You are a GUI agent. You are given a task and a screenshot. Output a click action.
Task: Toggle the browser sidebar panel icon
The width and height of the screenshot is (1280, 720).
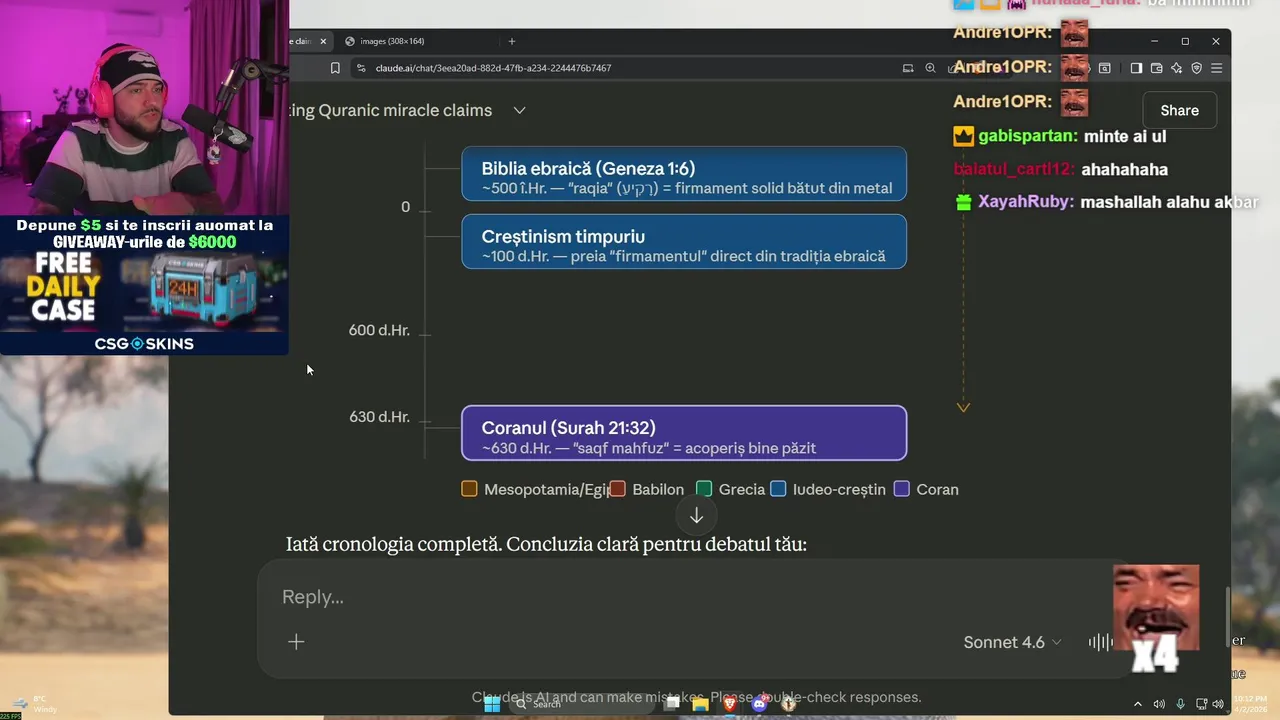coord(1136,68)
